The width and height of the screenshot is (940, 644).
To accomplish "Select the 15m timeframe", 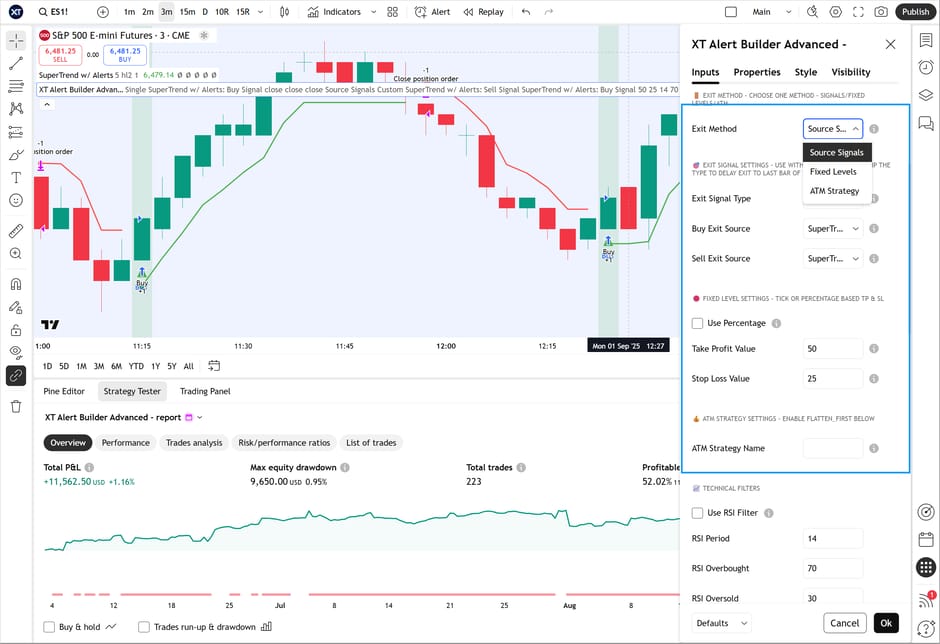I will [187, 12].
